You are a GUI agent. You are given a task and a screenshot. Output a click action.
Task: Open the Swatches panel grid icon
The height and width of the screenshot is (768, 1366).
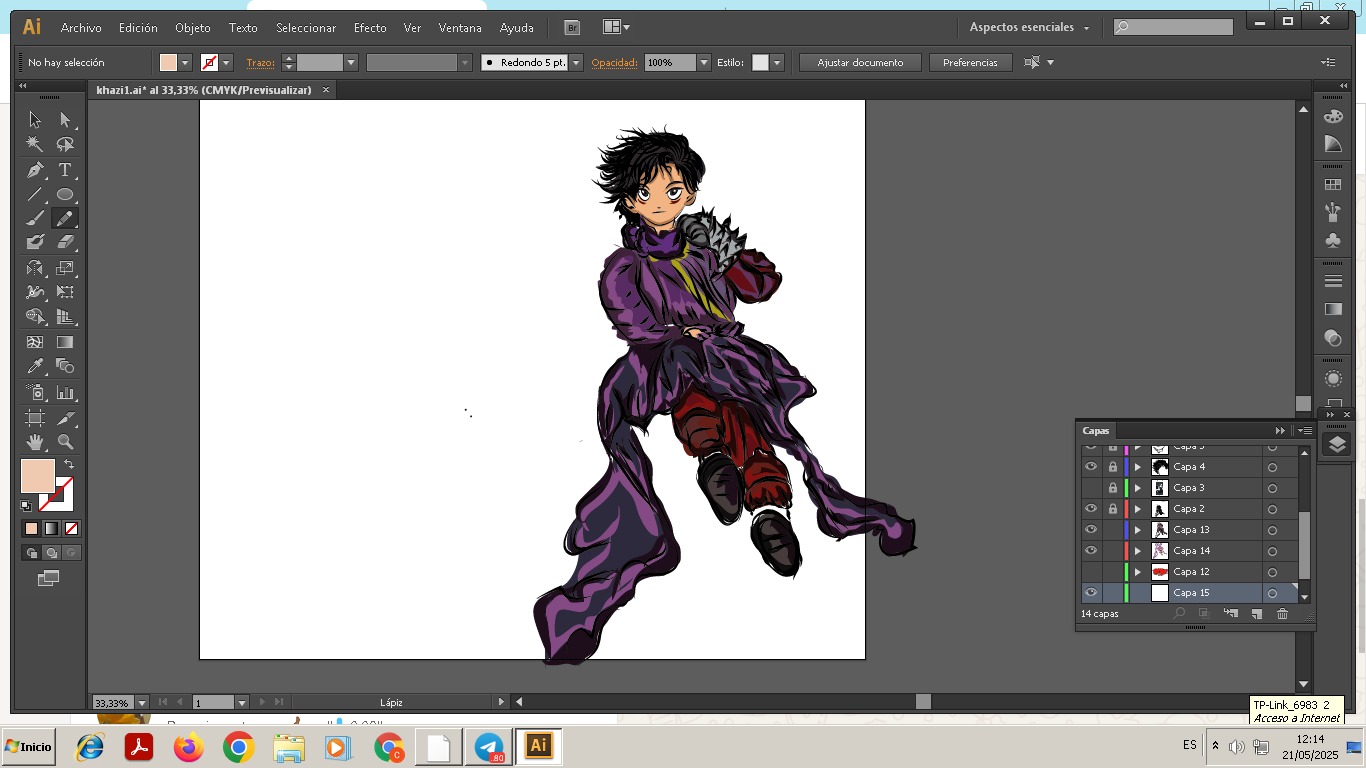coord(1333,185)
